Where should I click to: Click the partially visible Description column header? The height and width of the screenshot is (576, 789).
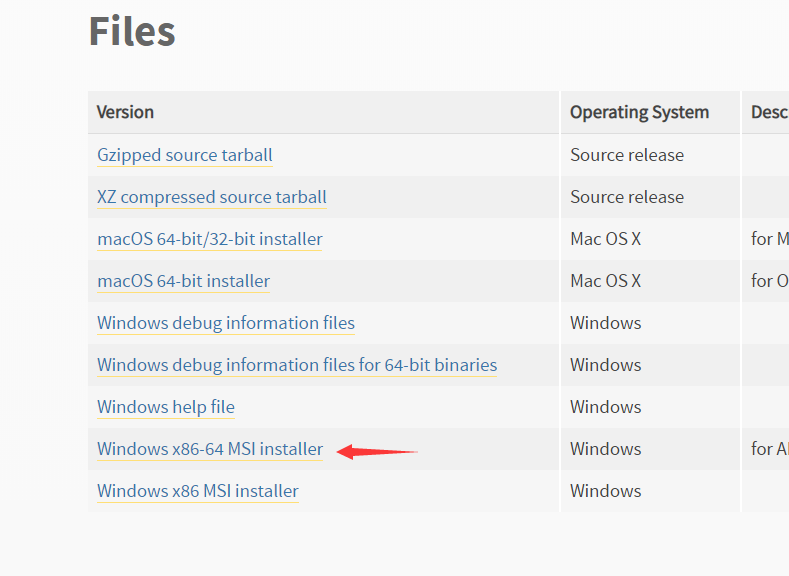pos(769,112)
